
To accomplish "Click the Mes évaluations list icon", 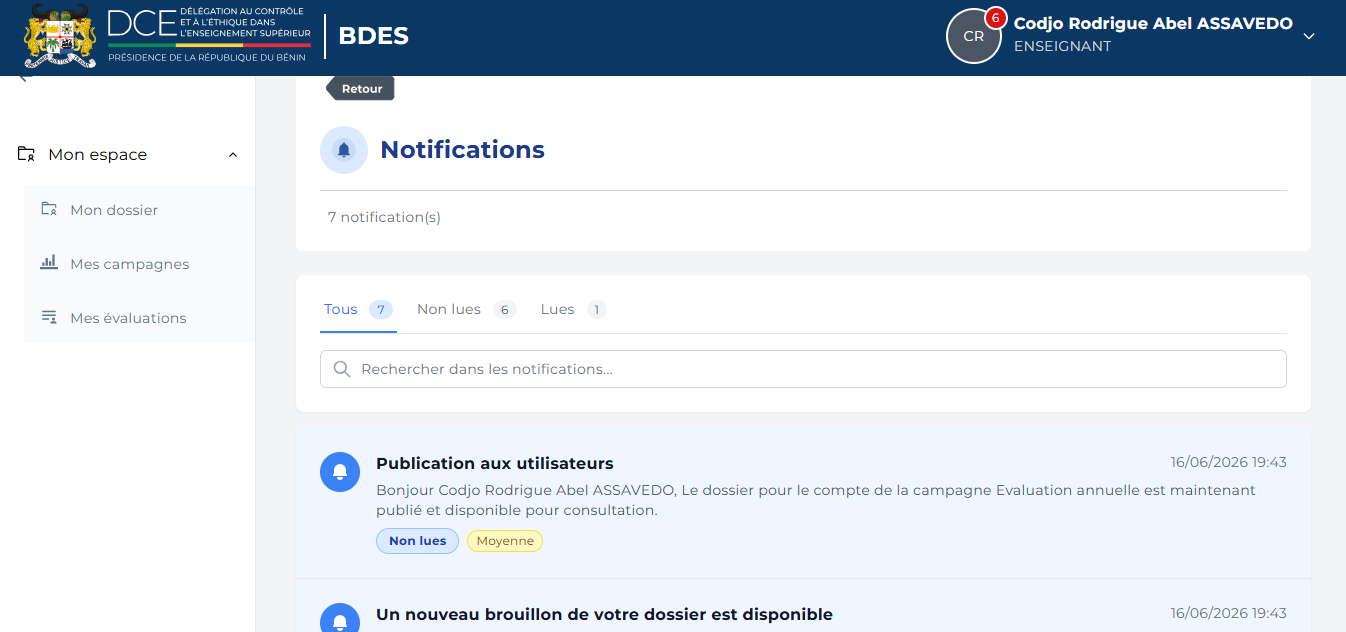I will [x=49, y=317].
